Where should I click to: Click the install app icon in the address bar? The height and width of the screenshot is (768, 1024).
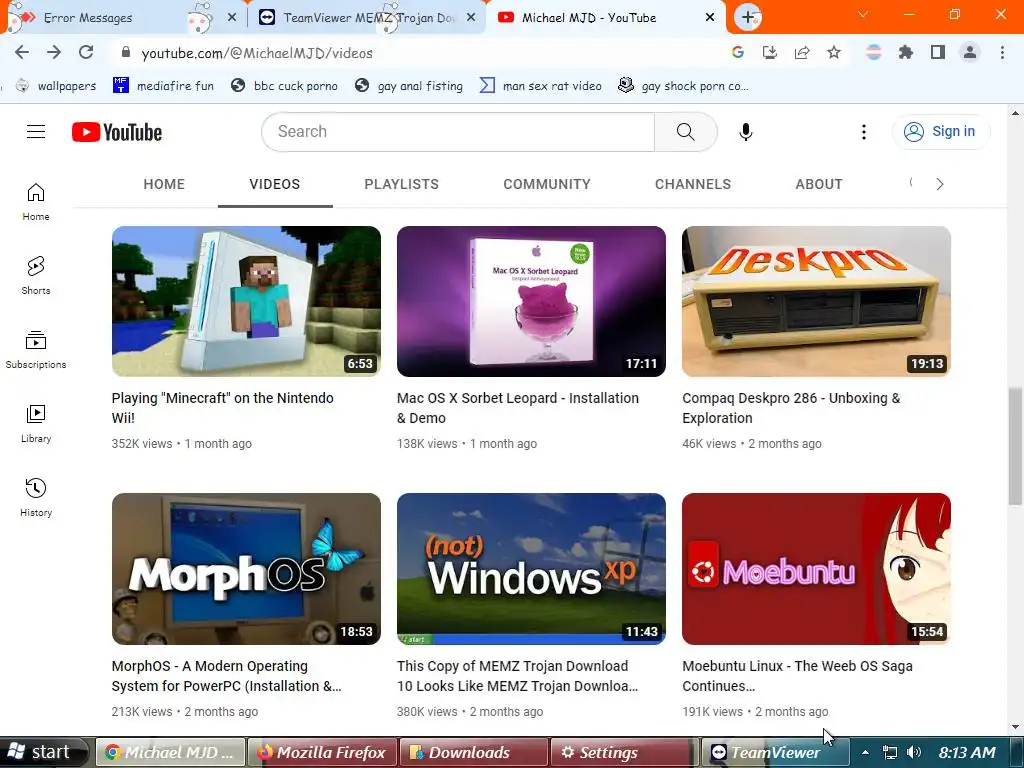pyautogui.click(x=770, y=52)
